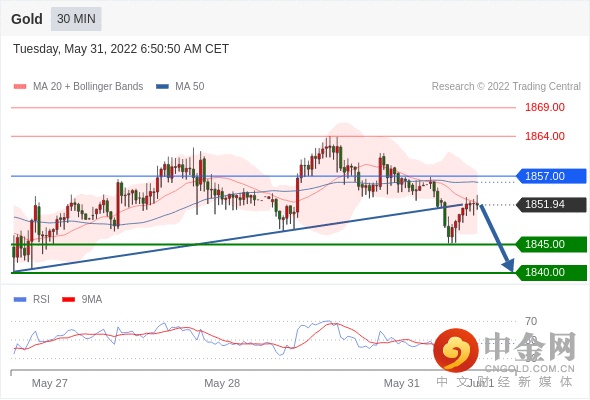Viewport: 590px width, 400px height.
Task: Click the 1864.00 resistance price label
Action: [545, 136]
